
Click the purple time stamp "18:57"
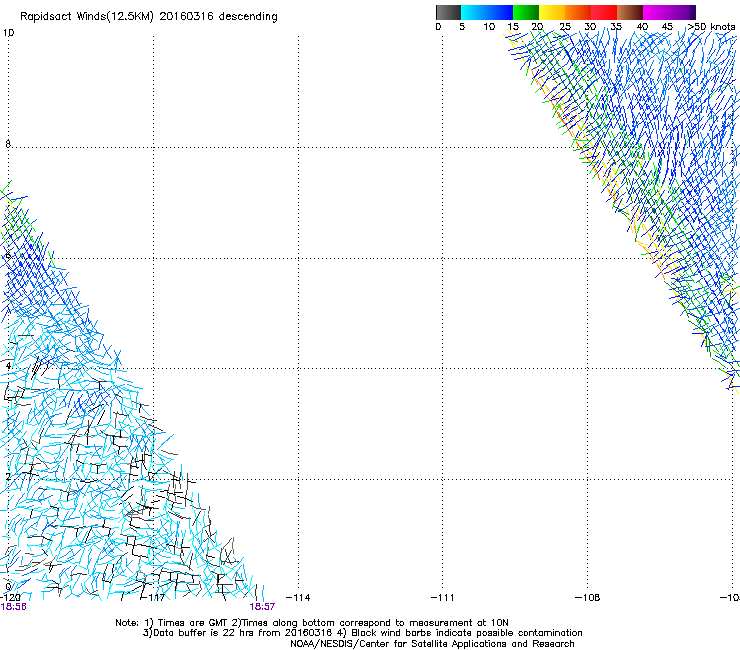[262, 607]
